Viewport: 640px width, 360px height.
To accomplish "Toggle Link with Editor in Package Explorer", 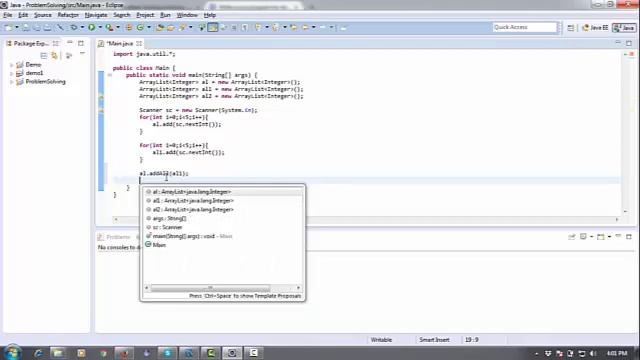I will 54,55.
